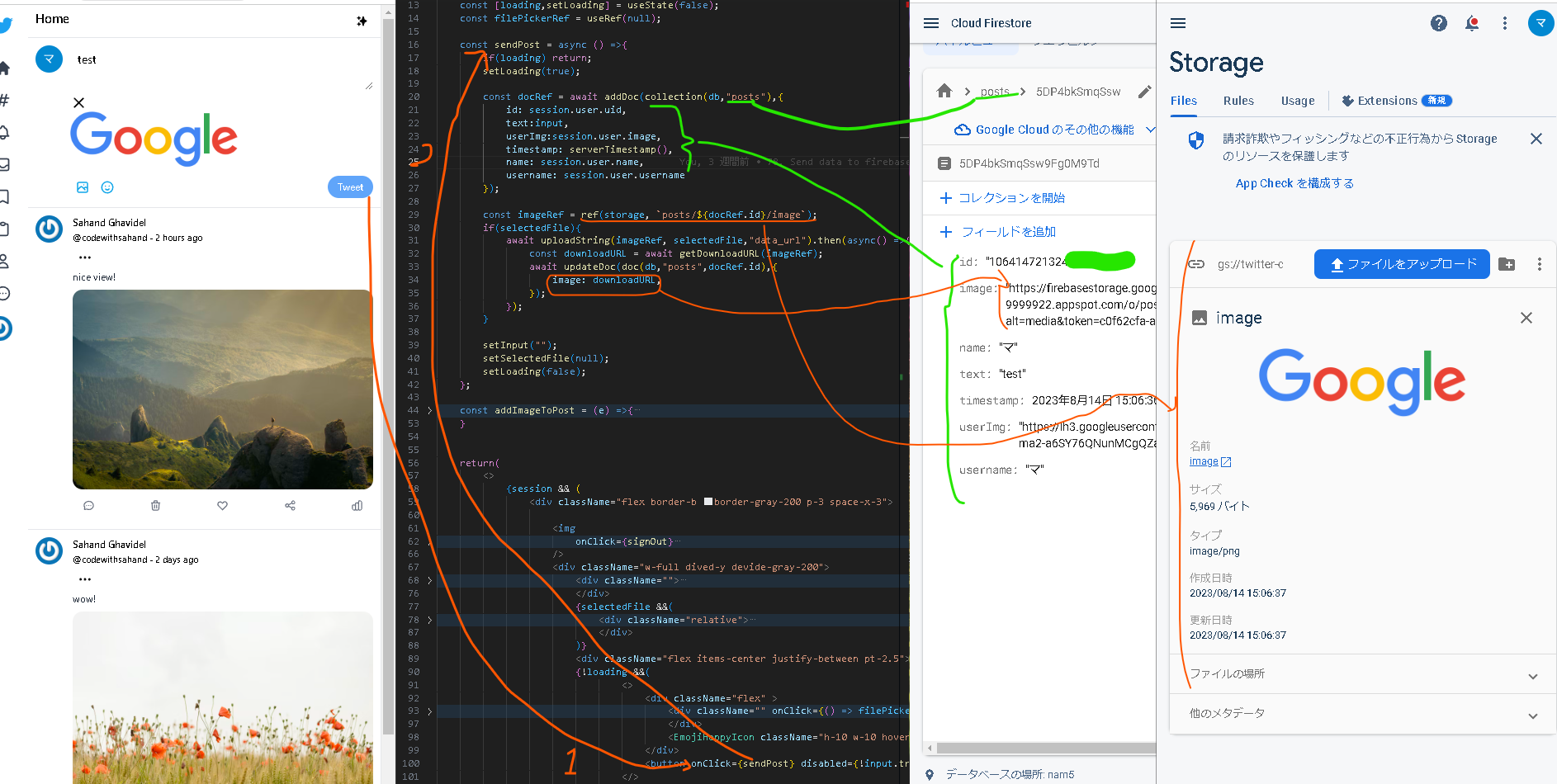Open the account avatar in Firebase header
Image resolution: width=1557 pixels, height=784 pixels.
[x=1540, y=23]
